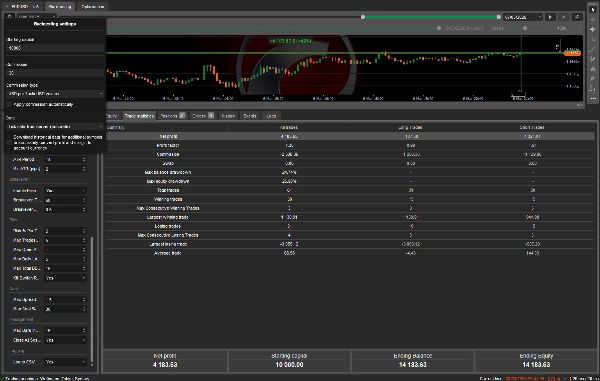Click the date range start slider handle
This screenshot has width=600, height=381.
(x=363, y=17)
